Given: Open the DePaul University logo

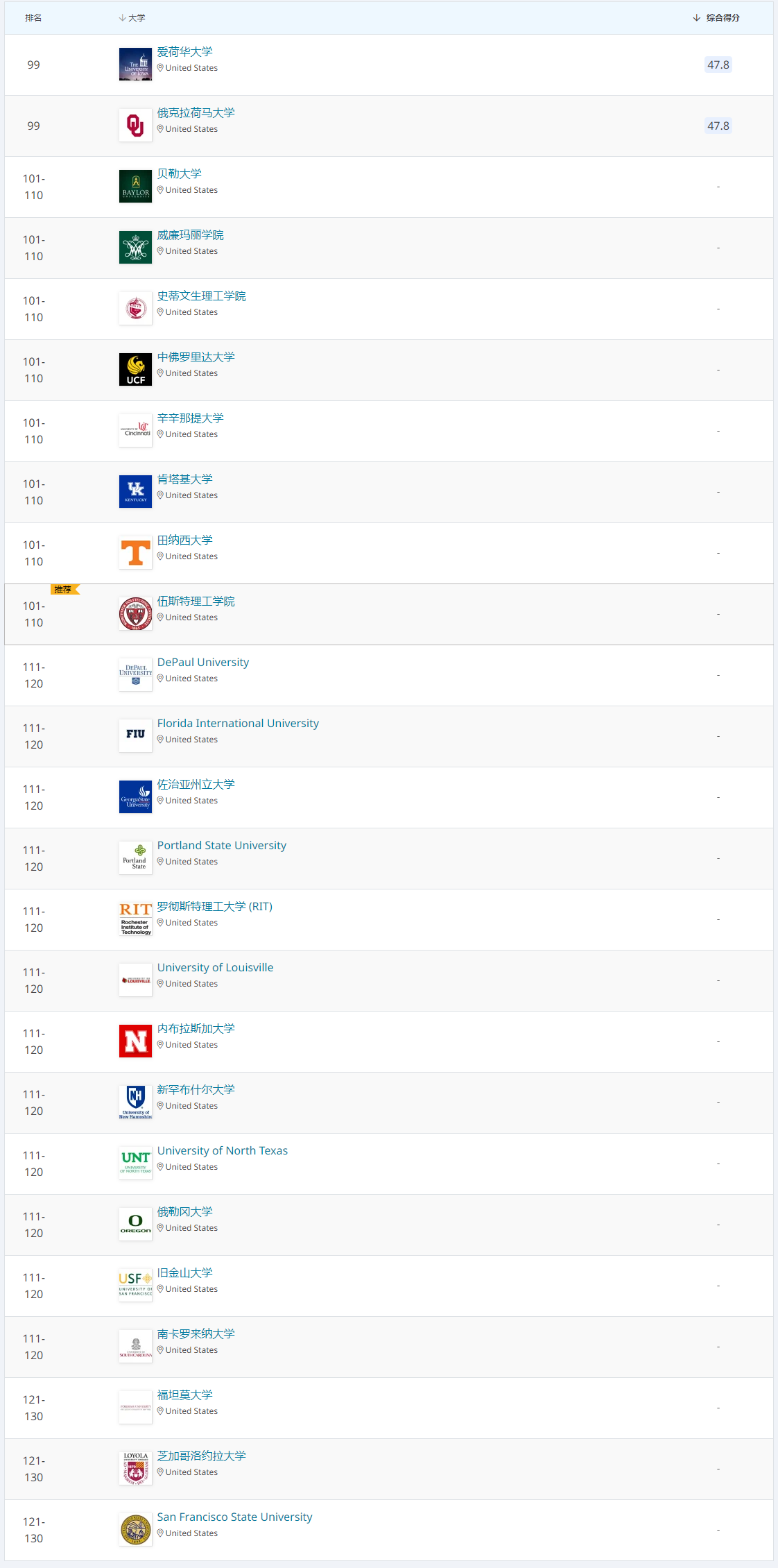Looking at the screenshot, I should [135, 675].
